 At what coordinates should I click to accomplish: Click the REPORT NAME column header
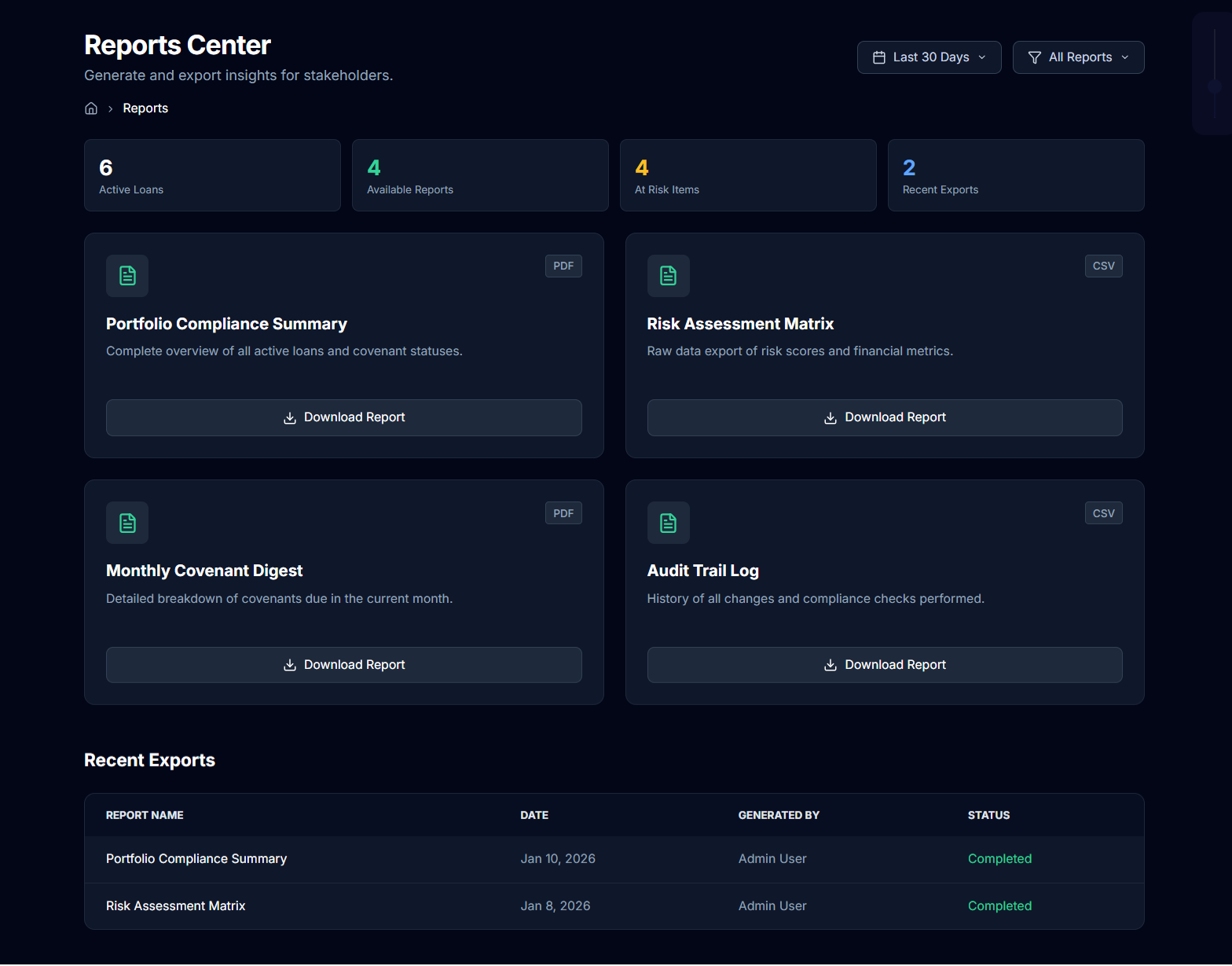tap(145, 815)
